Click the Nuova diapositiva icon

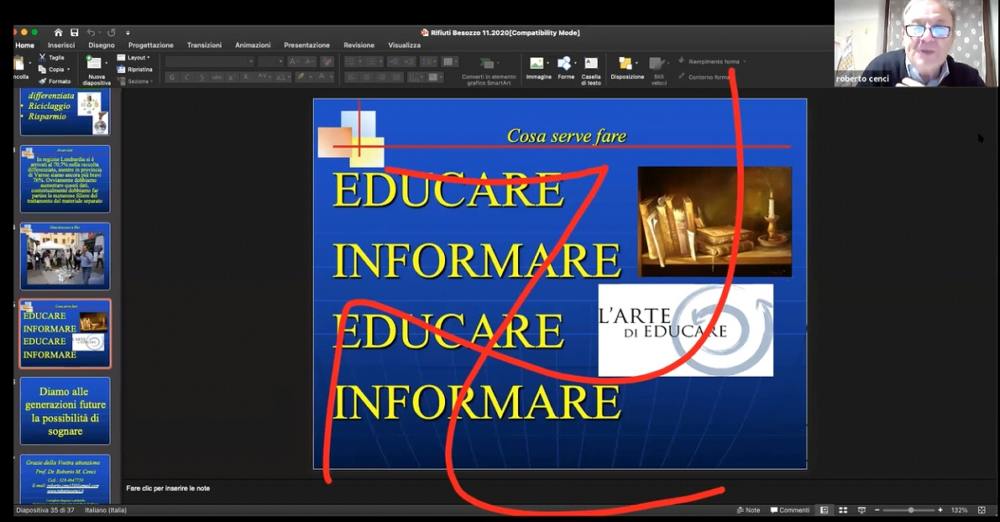[x=93, y=63]
